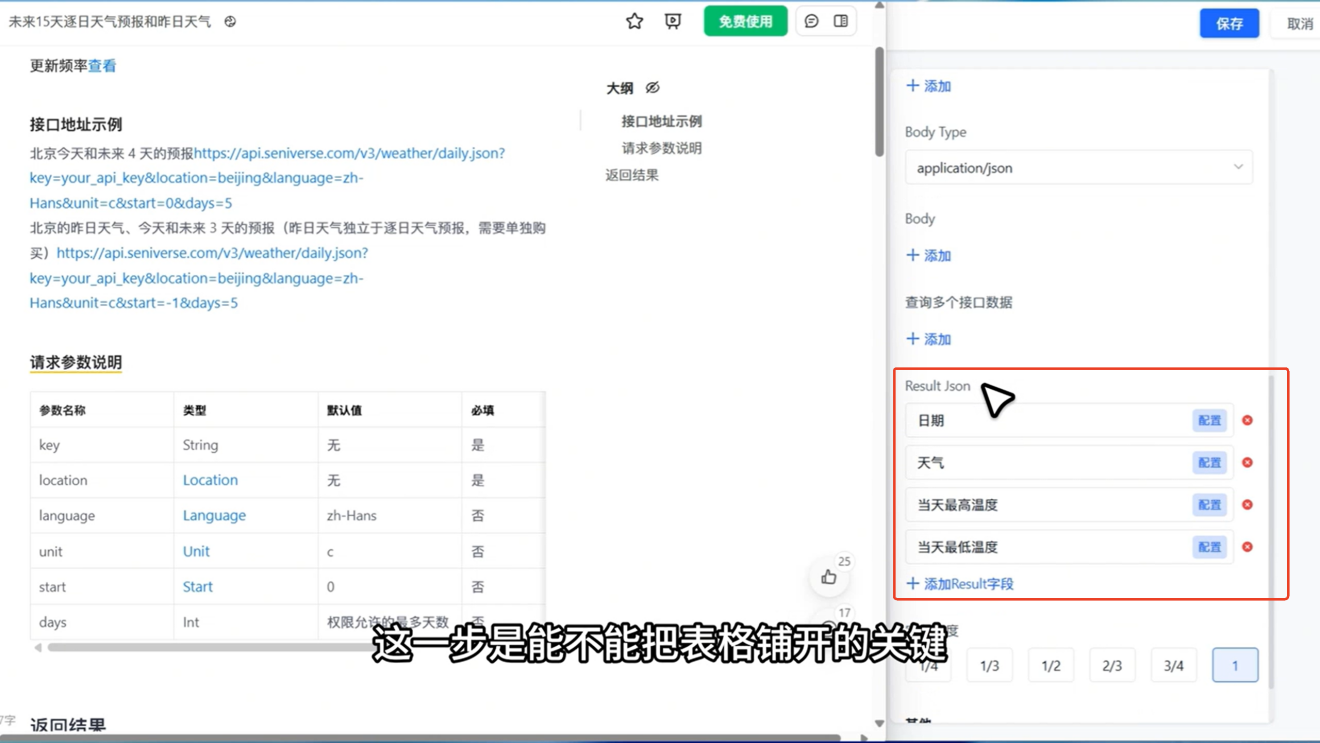Click the 'Int' type cell
The height and width of the screenshot is (743, 1320).
click(246, 622)
